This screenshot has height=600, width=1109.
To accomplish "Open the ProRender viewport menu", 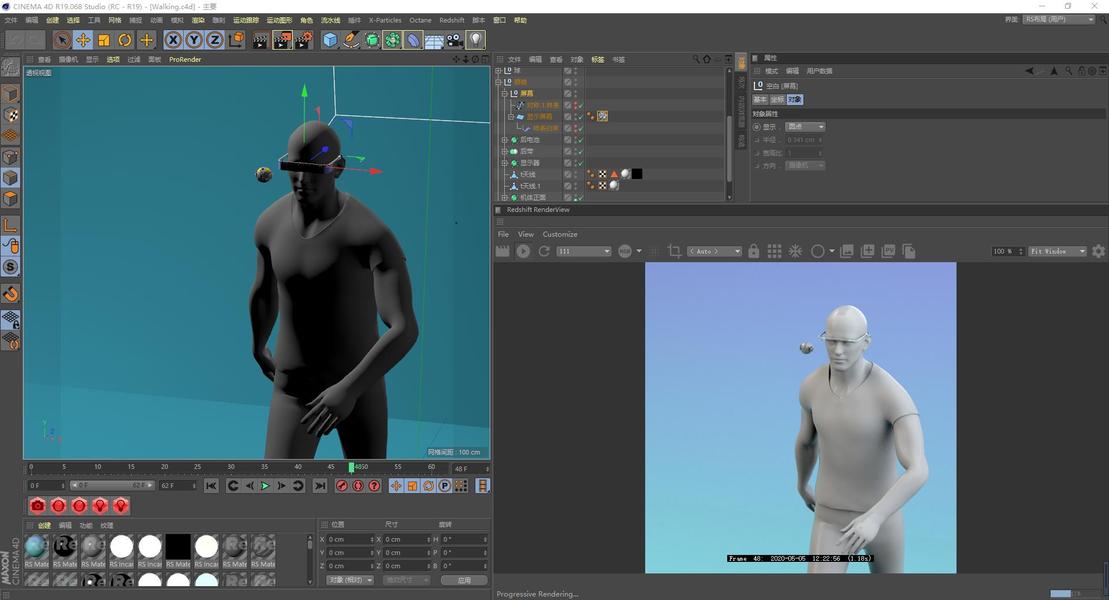I will click(x=185, y=59).
